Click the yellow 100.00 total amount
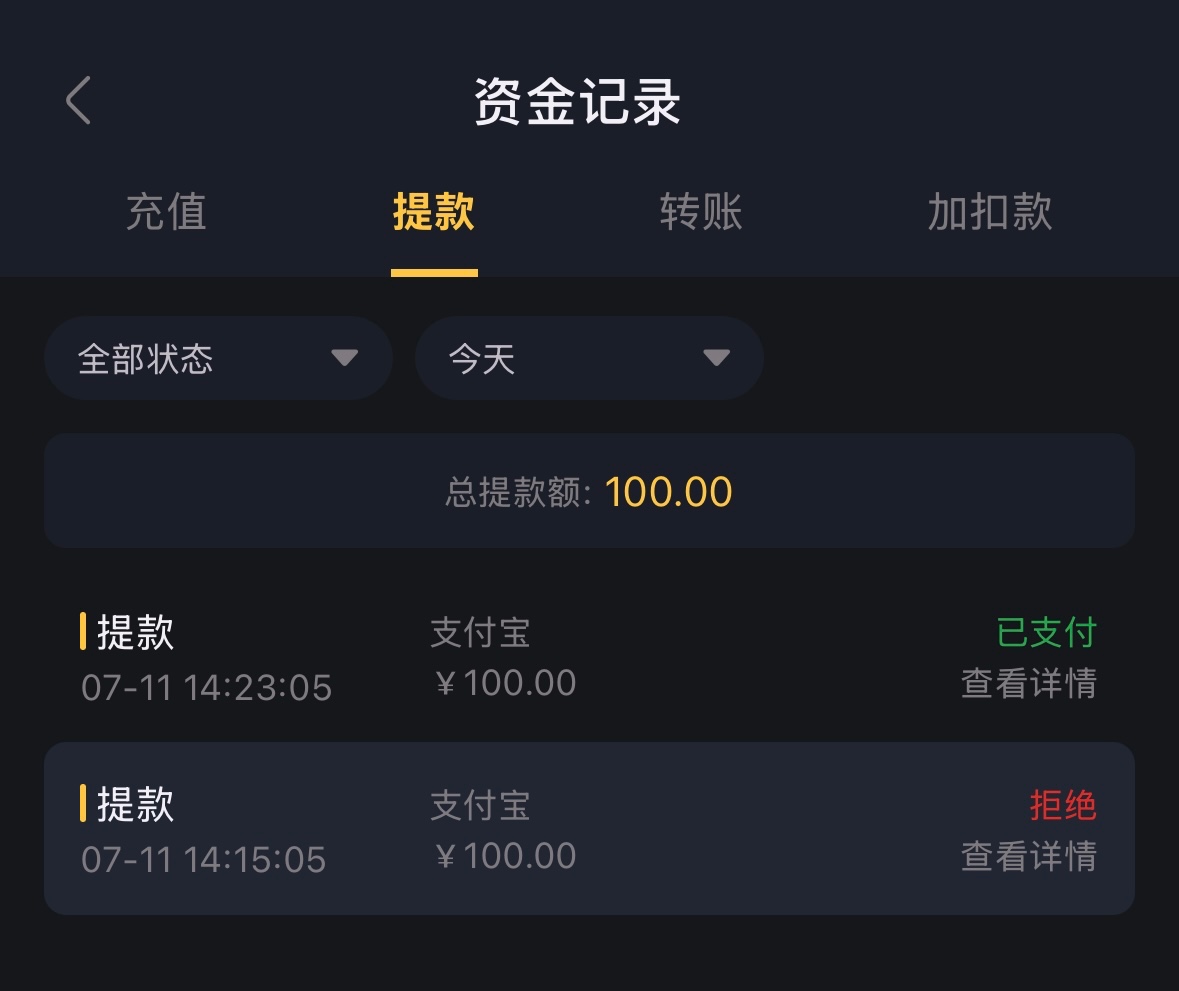Viewport: 1179px width, 991px height. 669,492
